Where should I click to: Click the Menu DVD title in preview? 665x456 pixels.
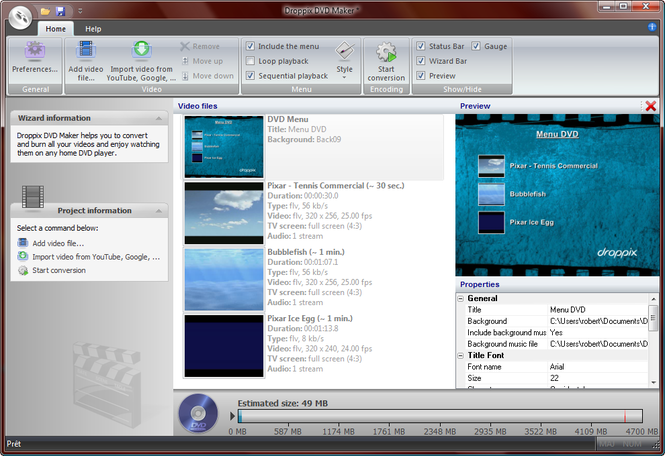point(557,134)
